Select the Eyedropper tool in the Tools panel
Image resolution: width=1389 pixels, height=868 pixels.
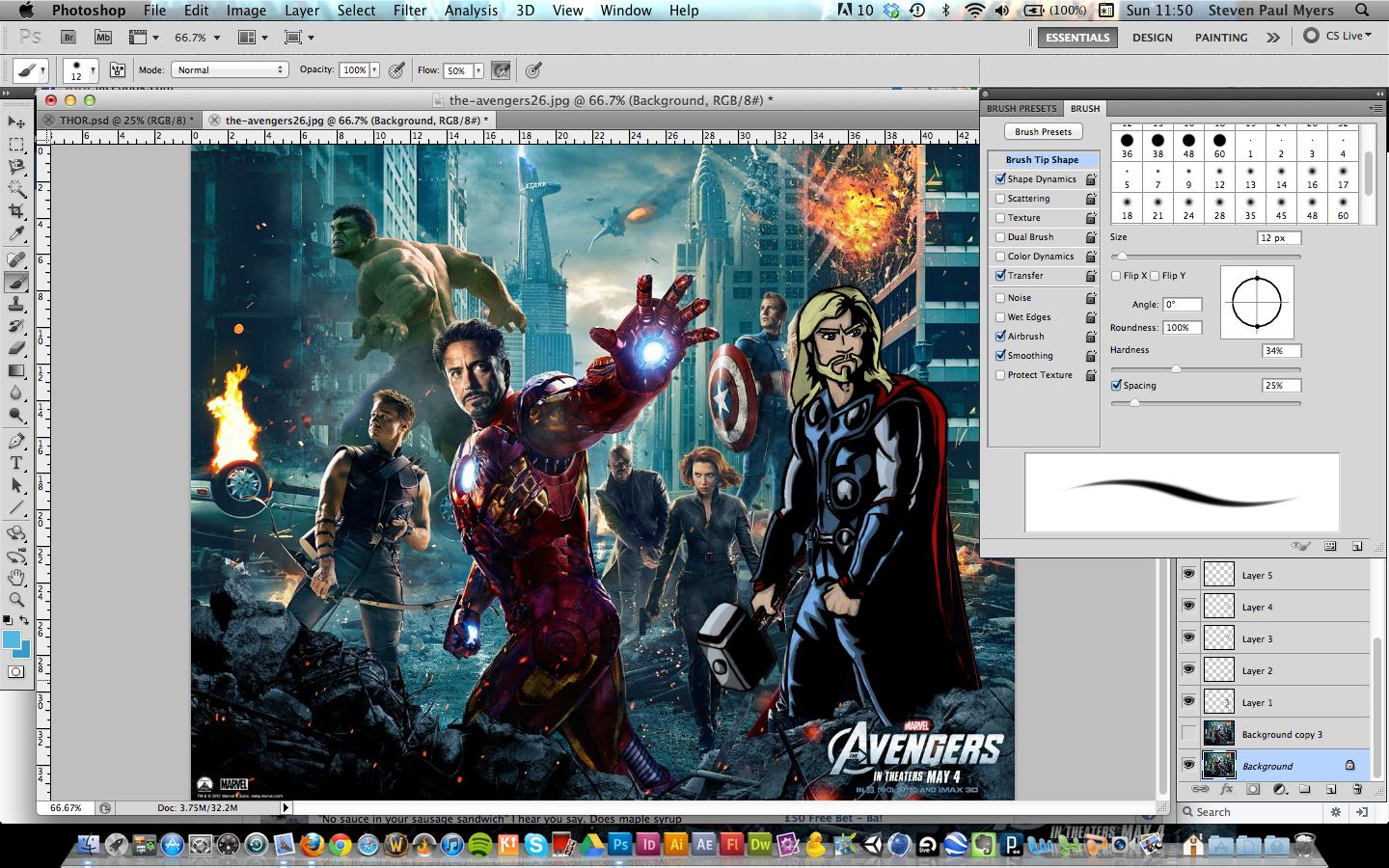point(16,233)
